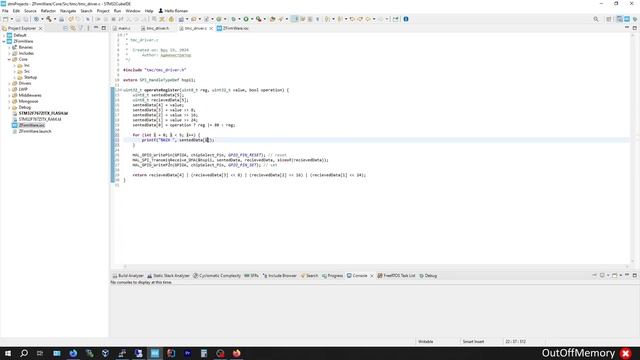Viewport: 640px width, 360px height.
Task: Collapse the Core folder
Action: 9,60
